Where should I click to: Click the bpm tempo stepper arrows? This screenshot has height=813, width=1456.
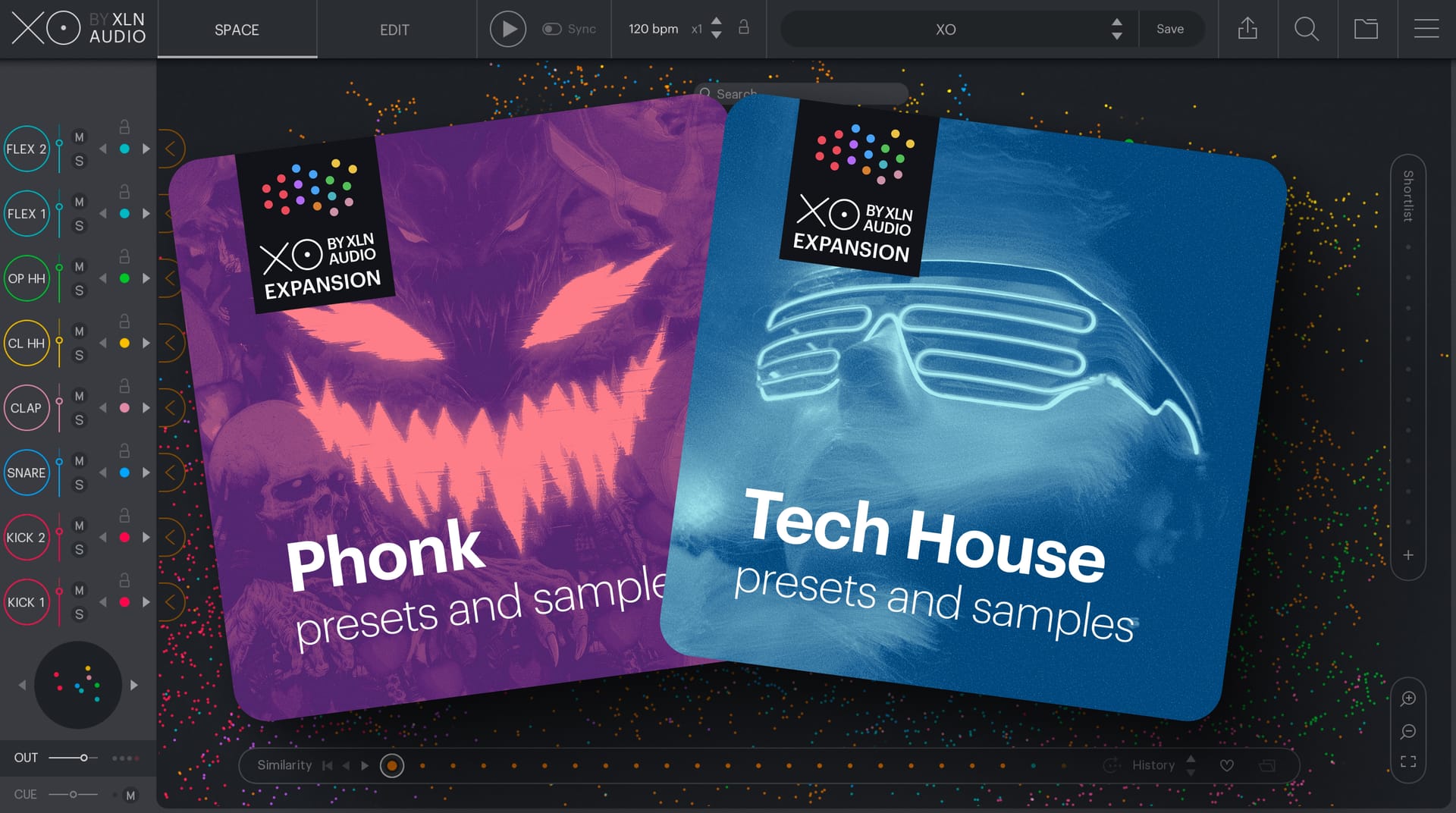(717, 29)
